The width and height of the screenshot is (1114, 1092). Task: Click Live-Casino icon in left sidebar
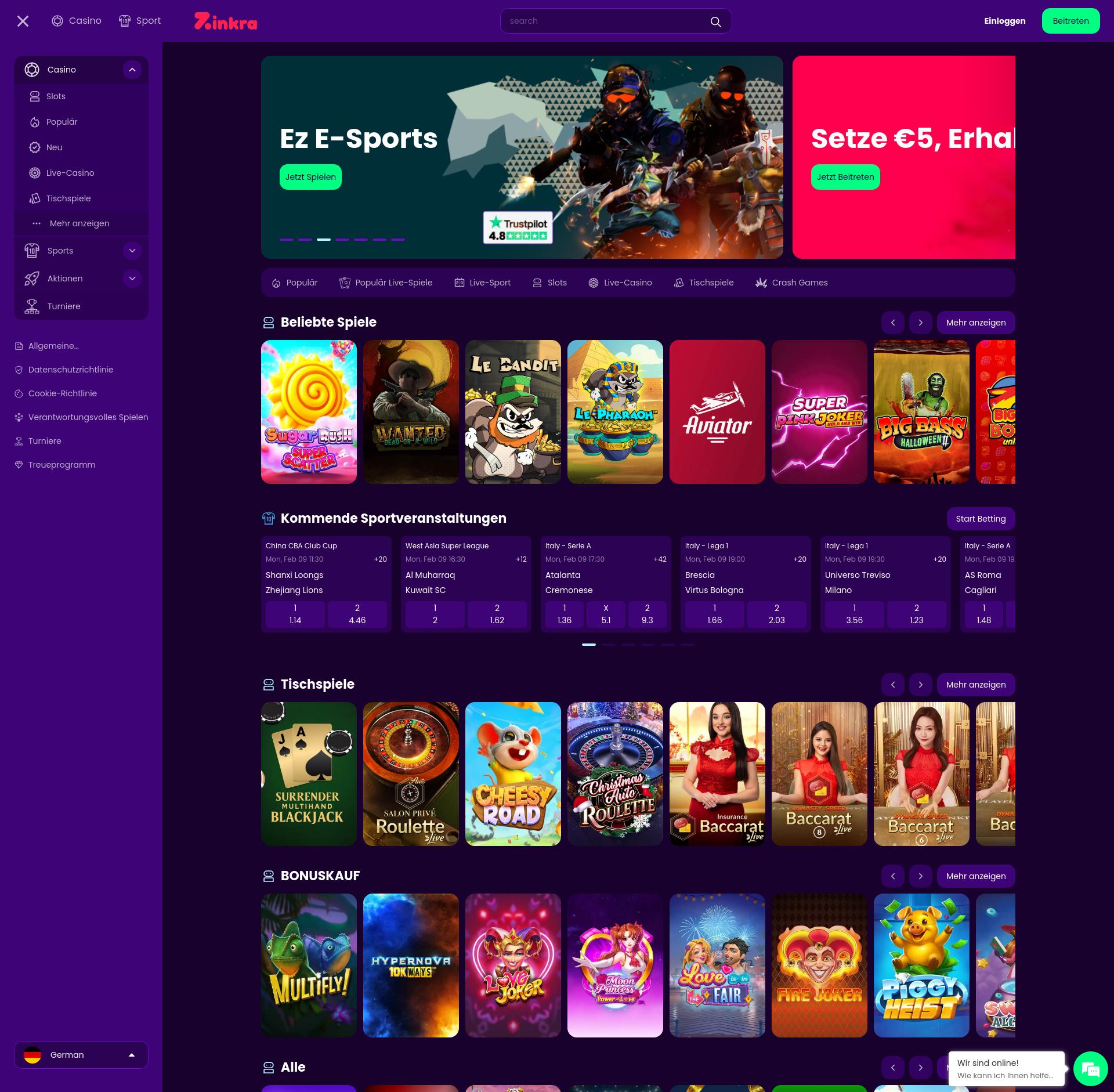35,173
